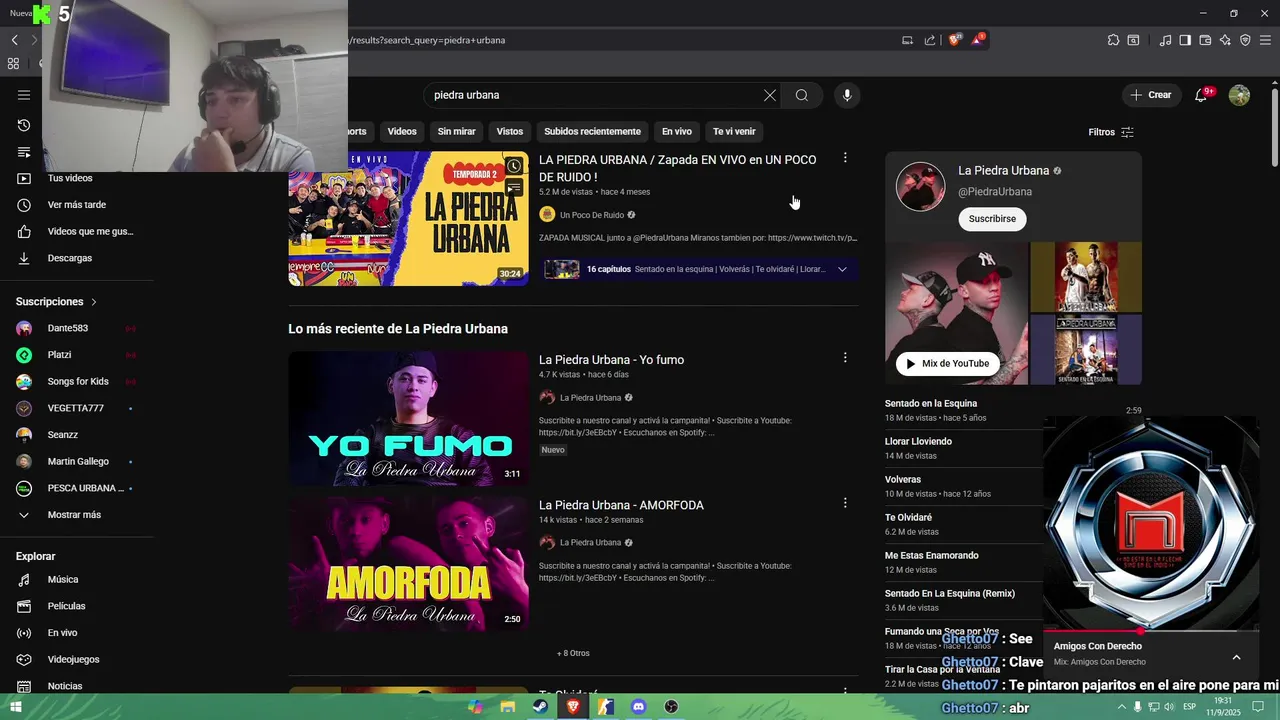The width and height of the screenshot is (1280, 720).
Task: Open the AMORFODA video thumbnail
Action: 408,563
